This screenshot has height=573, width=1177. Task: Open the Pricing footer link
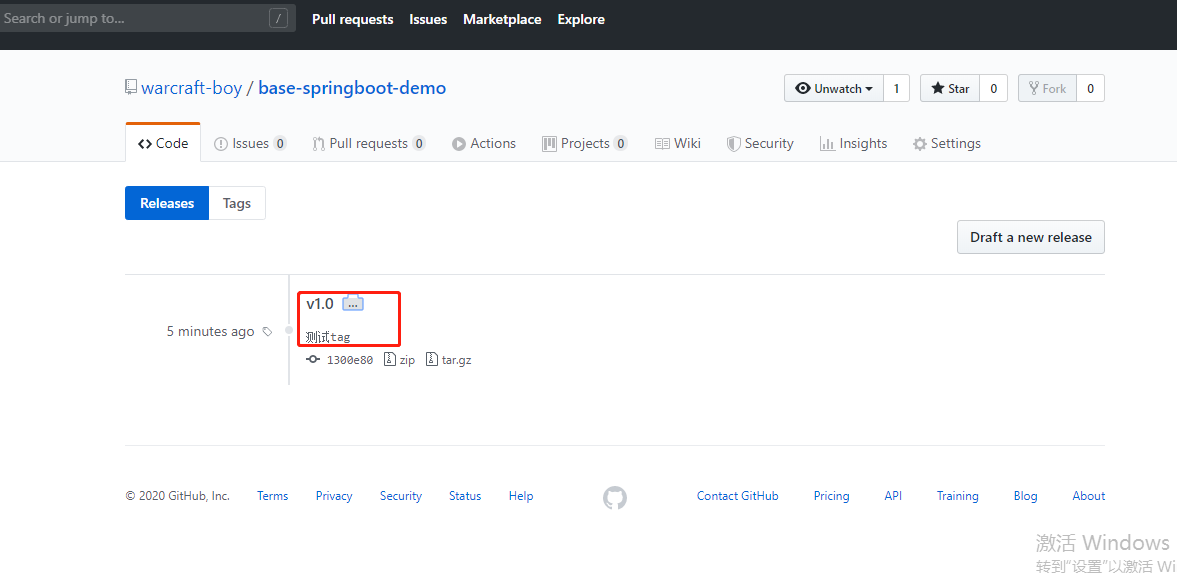pyautogui.click(x=832, y=496)
